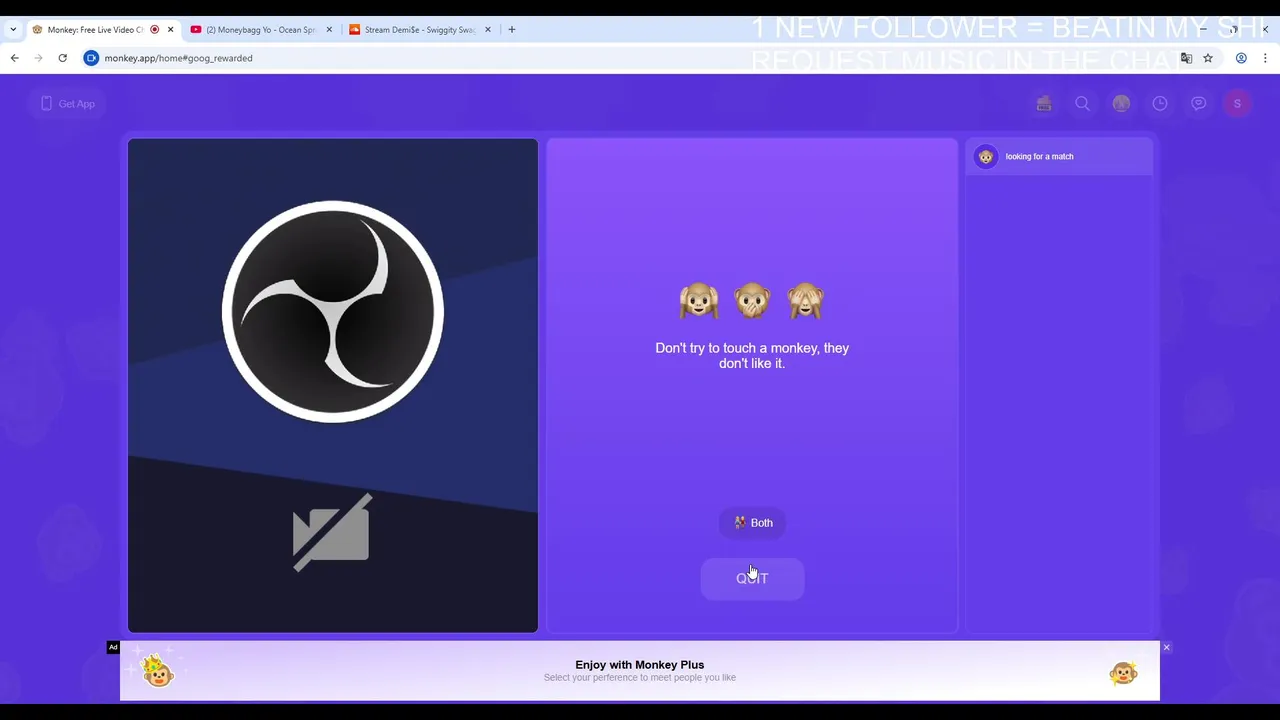The height and width of the screenshot is (720, 1280).
Task: Click the looking for a match status
Action: tap(1039, 157)
